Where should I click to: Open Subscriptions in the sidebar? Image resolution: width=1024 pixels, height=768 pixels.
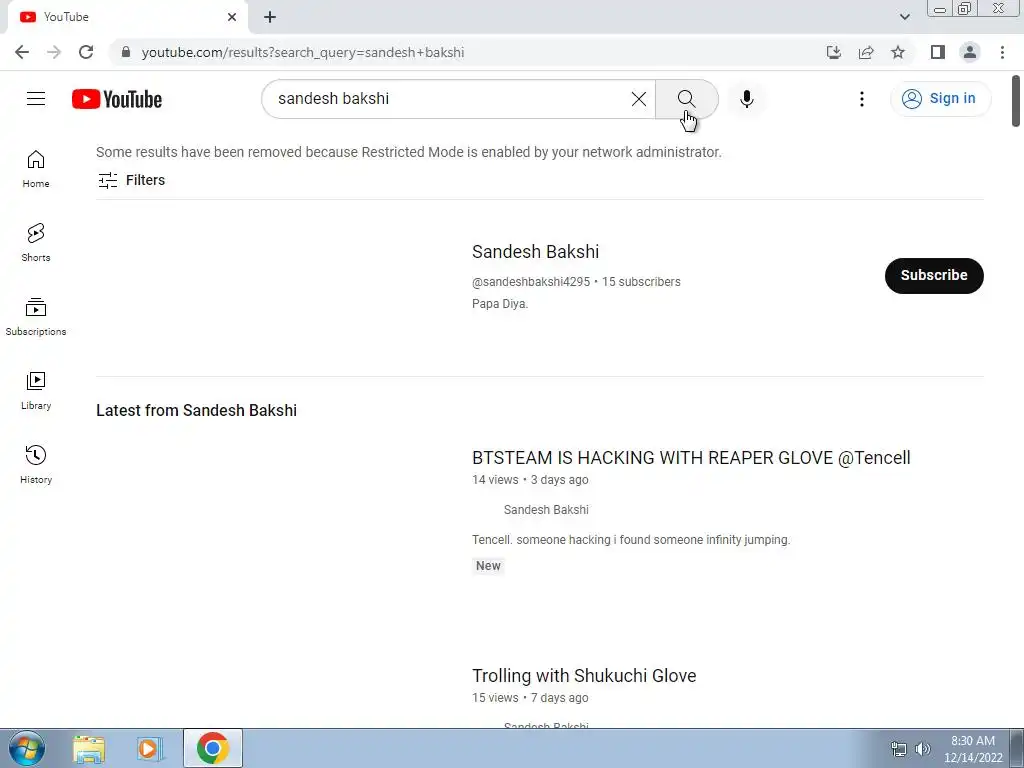[x=36, y=317]
